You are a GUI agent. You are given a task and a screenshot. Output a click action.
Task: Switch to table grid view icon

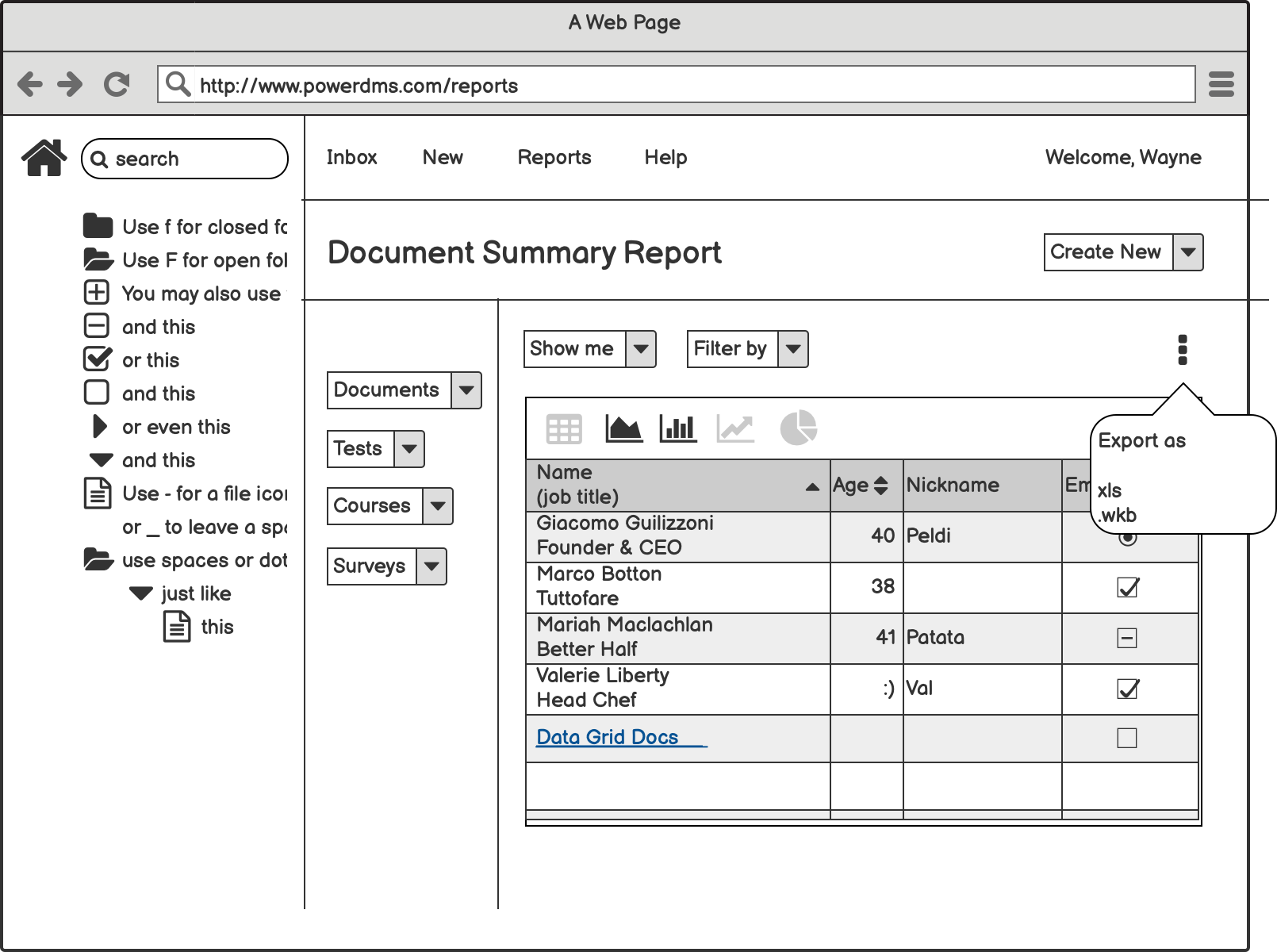pos(564,429)
